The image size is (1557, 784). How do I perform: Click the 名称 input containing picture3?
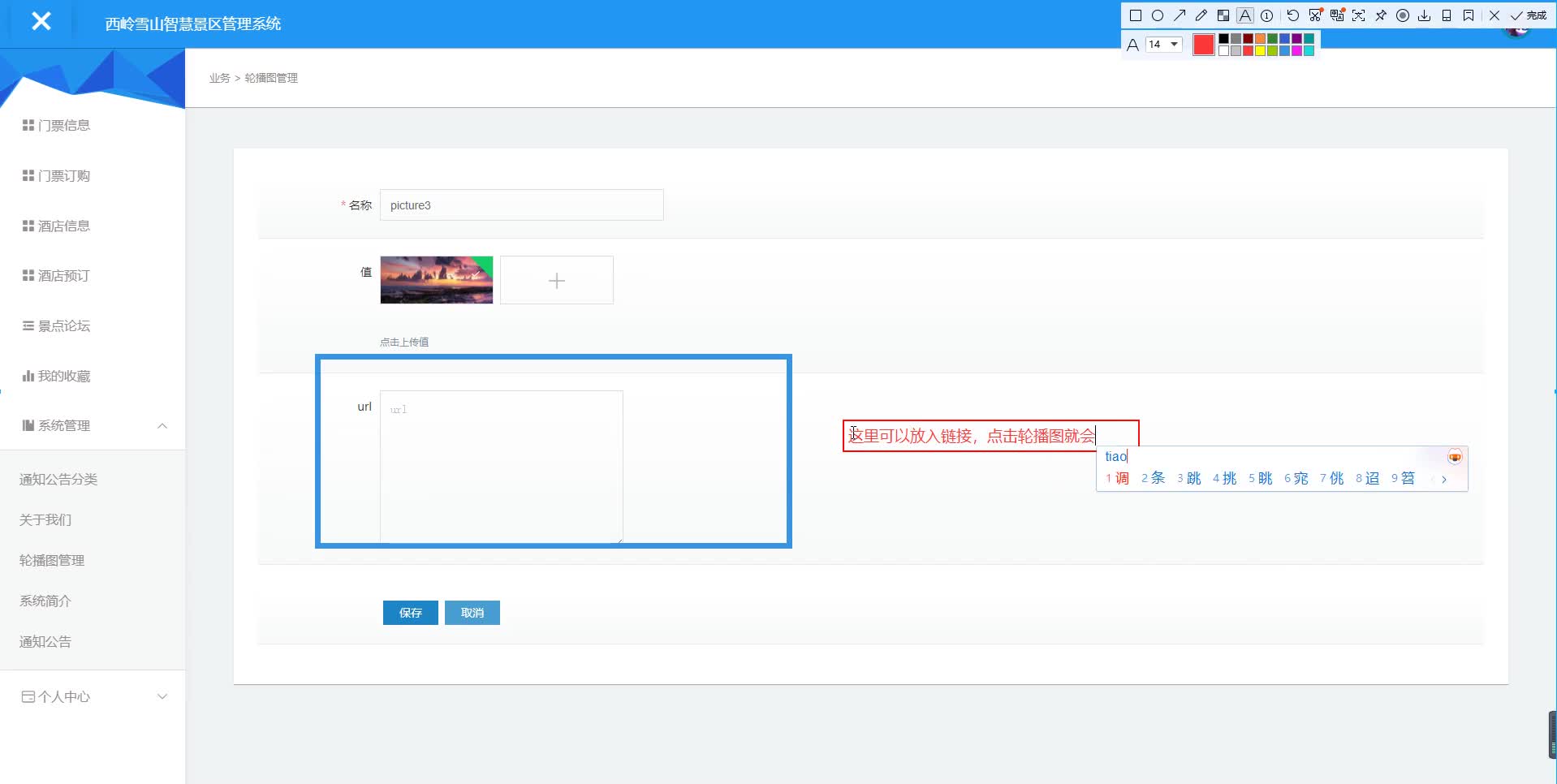[522, 205]
